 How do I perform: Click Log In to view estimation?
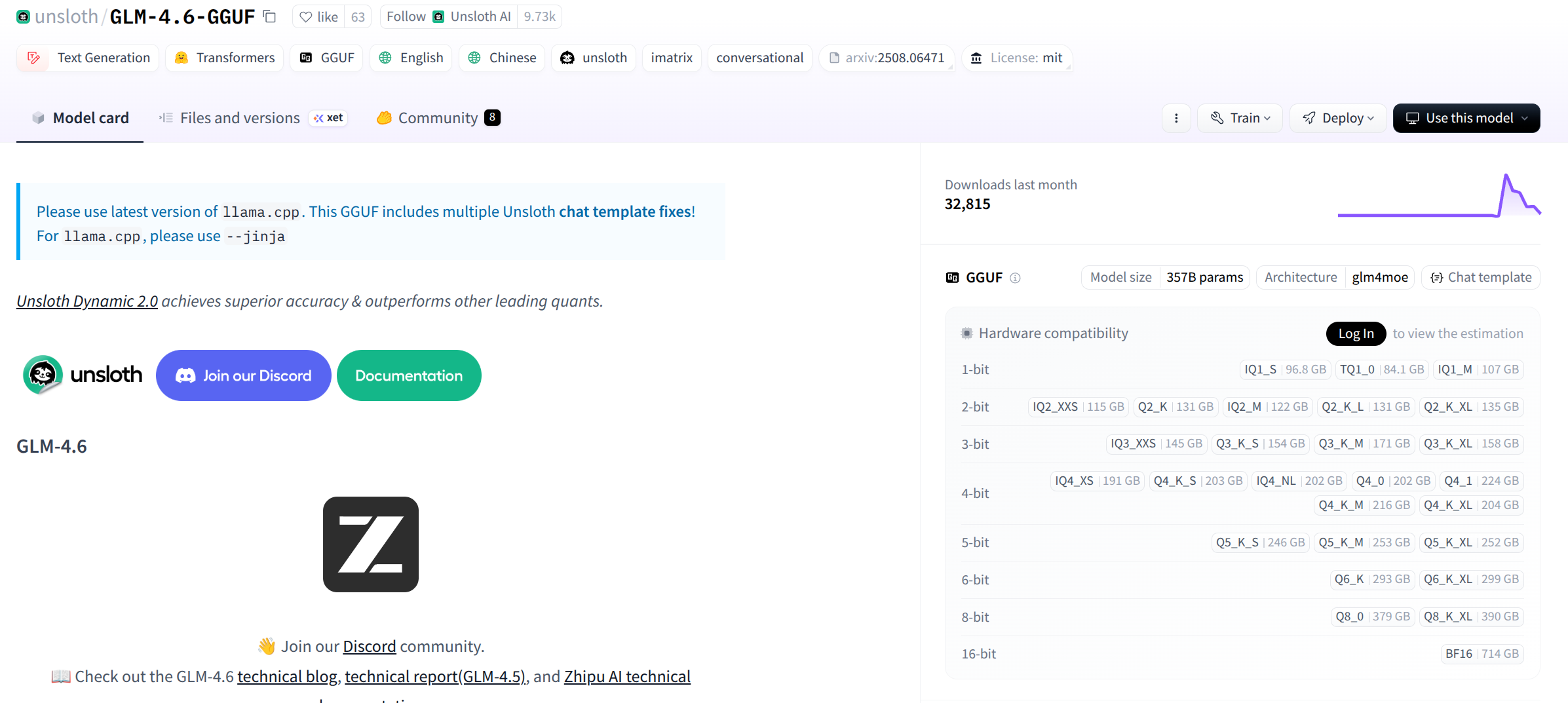pyautogui.click(x=1356, y=333)
